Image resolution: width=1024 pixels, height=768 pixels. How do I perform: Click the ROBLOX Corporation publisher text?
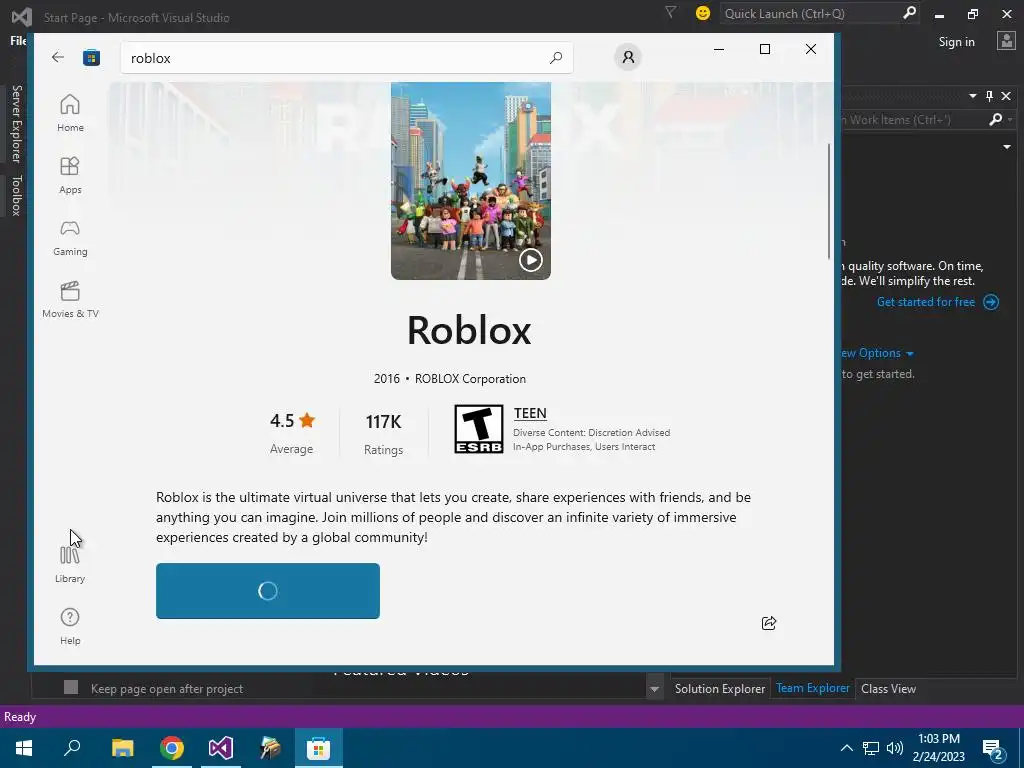[470, 379]
